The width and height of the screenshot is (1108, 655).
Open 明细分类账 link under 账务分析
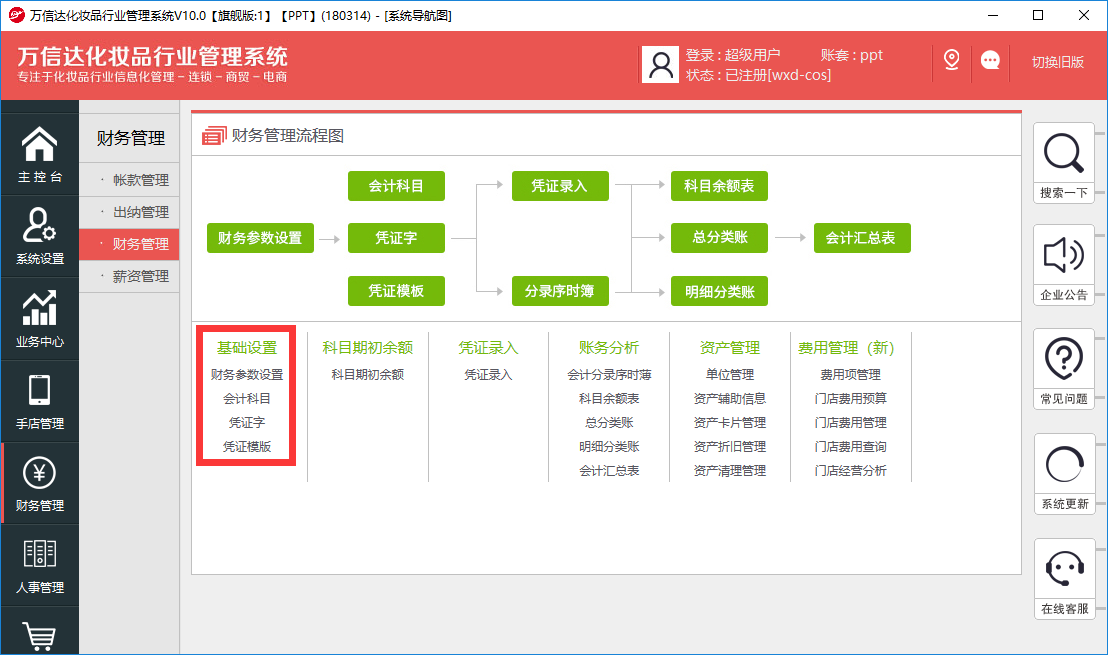609,447
